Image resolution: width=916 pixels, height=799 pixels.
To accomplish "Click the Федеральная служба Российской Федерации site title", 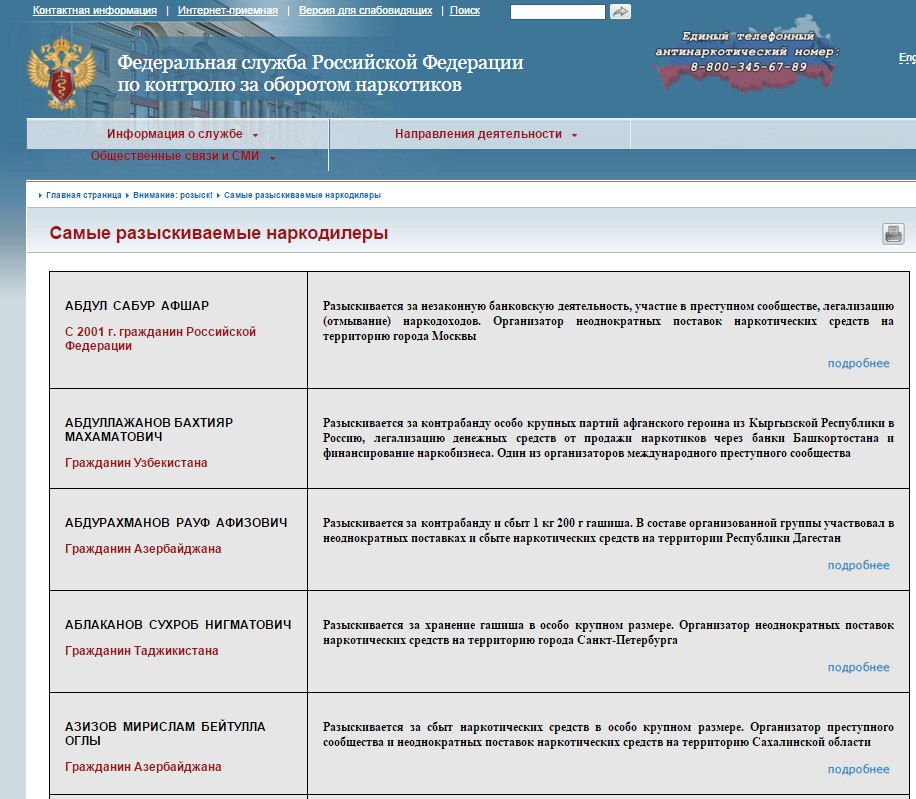I will [x=320, y=73].
